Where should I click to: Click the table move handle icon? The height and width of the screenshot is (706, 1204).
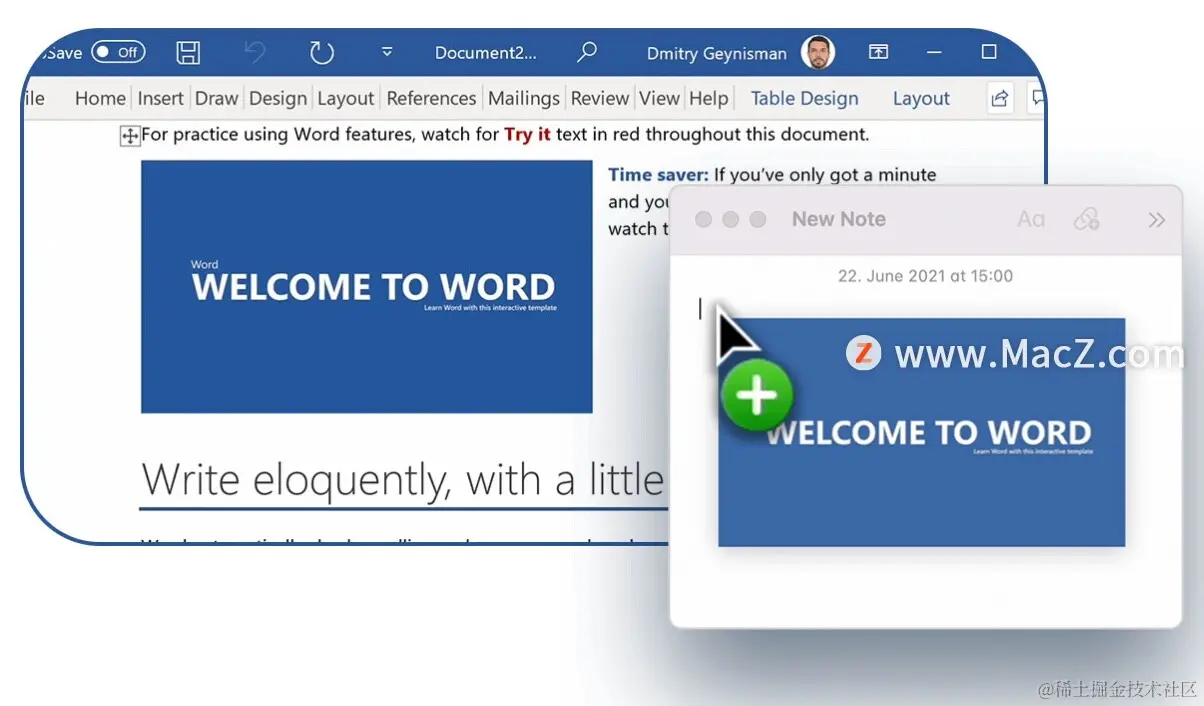click(130, 136)
